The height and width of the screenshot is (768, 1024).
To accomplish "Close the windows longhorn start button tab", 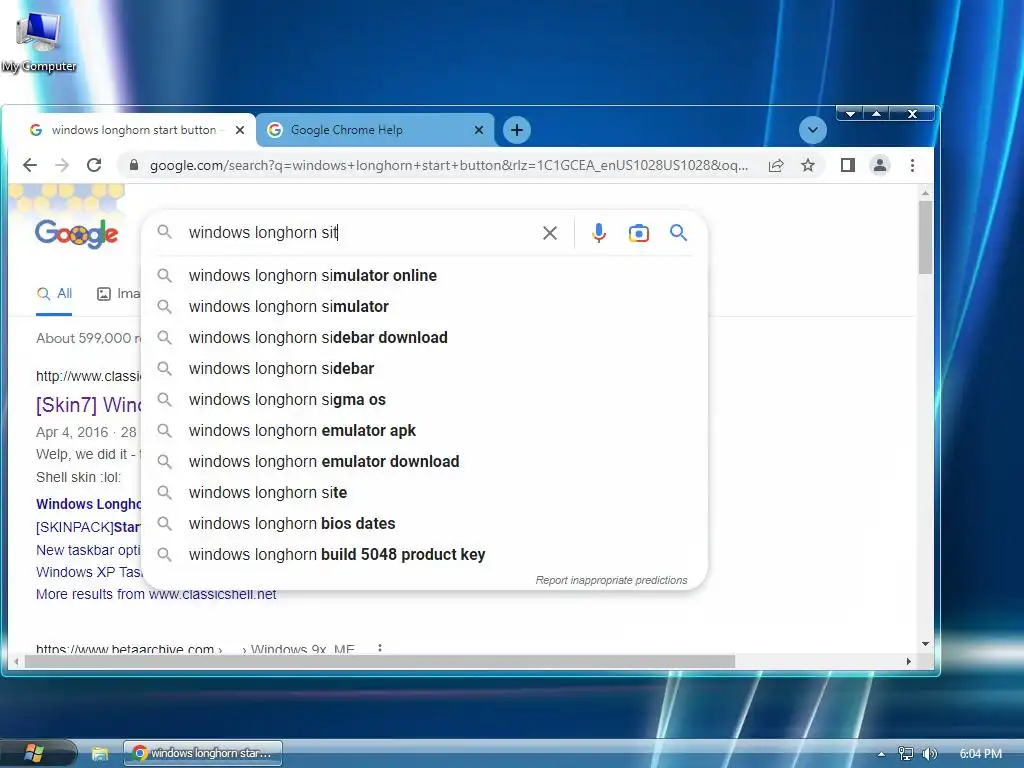I will (240, 130).
